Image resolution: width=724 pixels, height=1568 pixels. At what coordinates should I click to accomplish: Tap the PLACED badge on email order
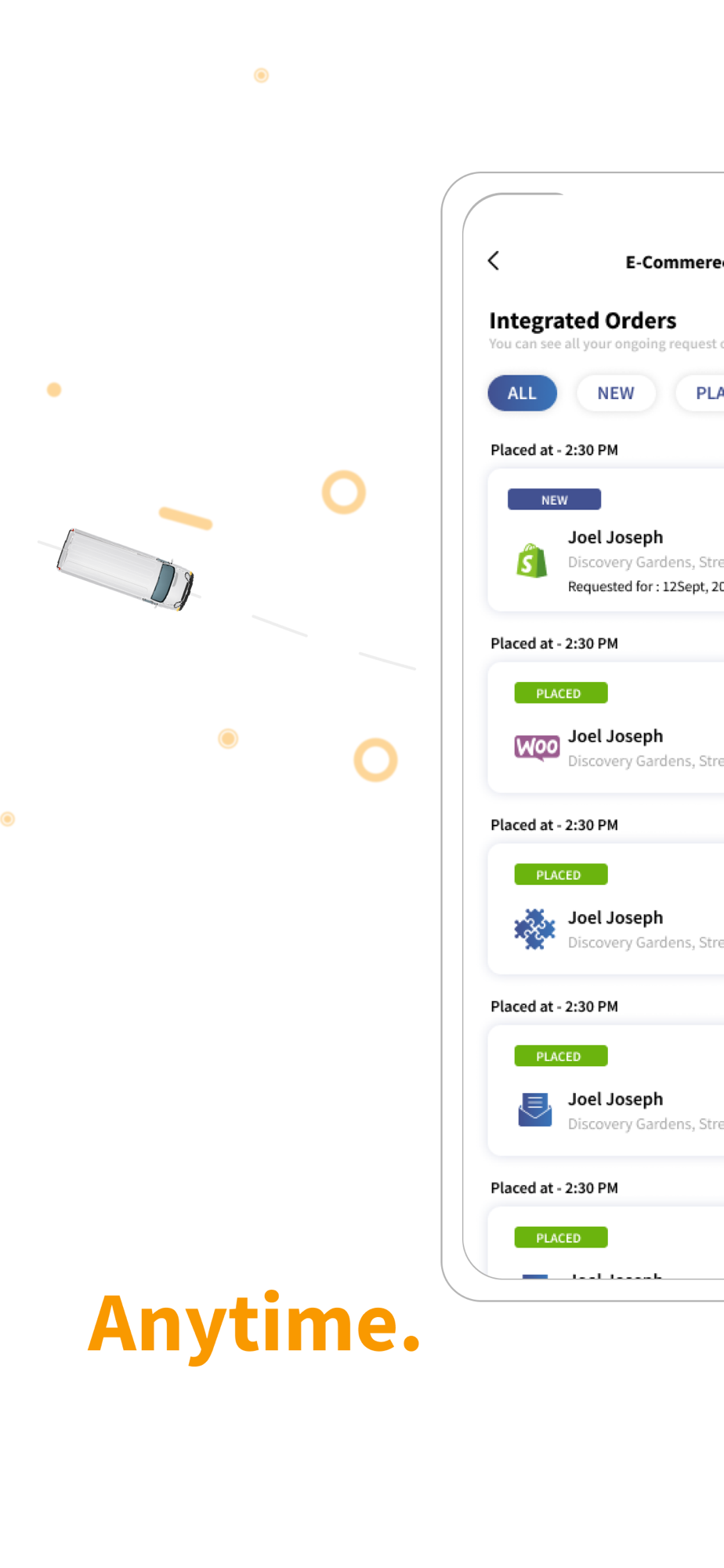point(561,1056)
